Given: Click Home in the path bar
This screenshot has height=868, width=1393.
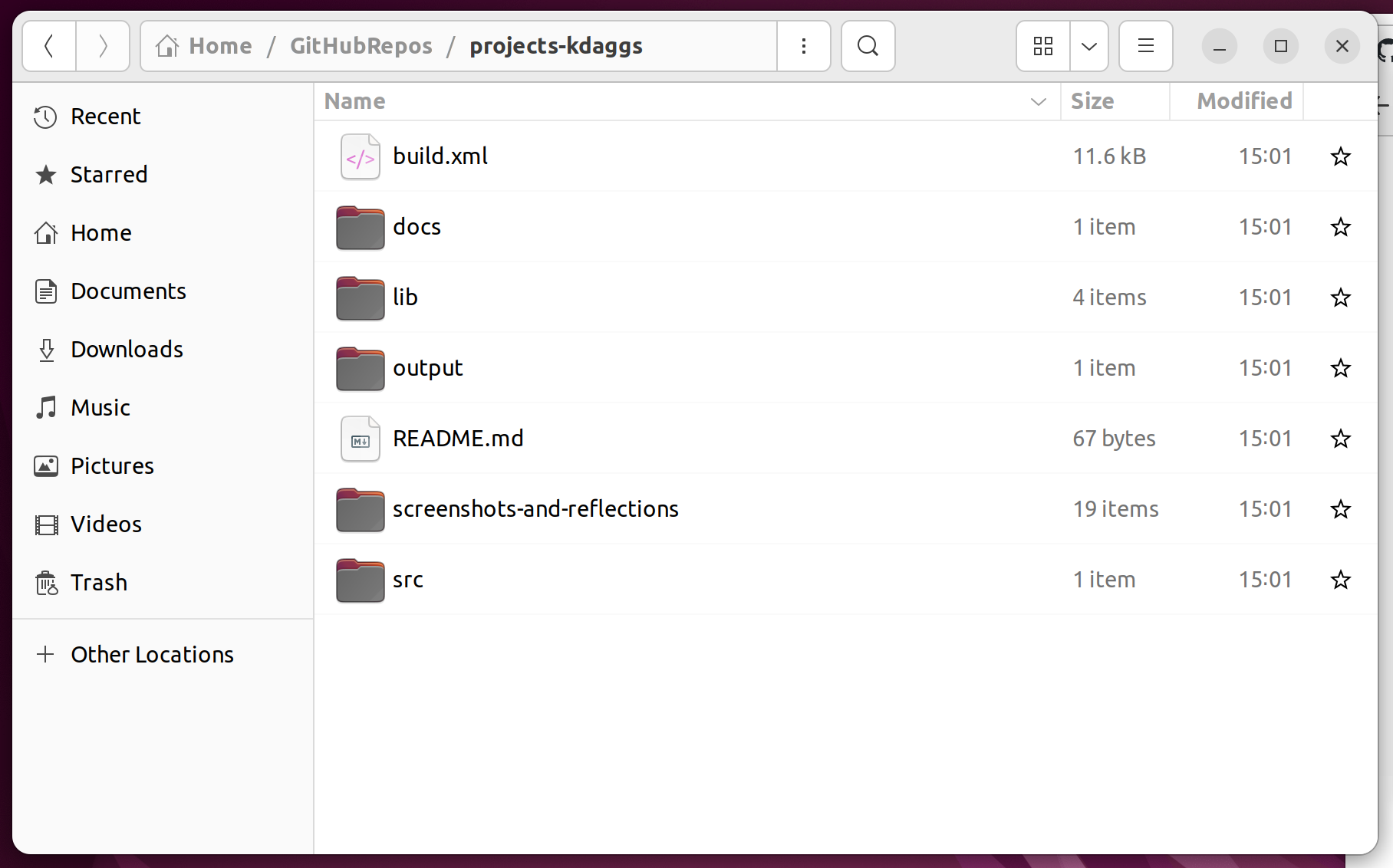Looking at the screenshot, I should [204, 46].
